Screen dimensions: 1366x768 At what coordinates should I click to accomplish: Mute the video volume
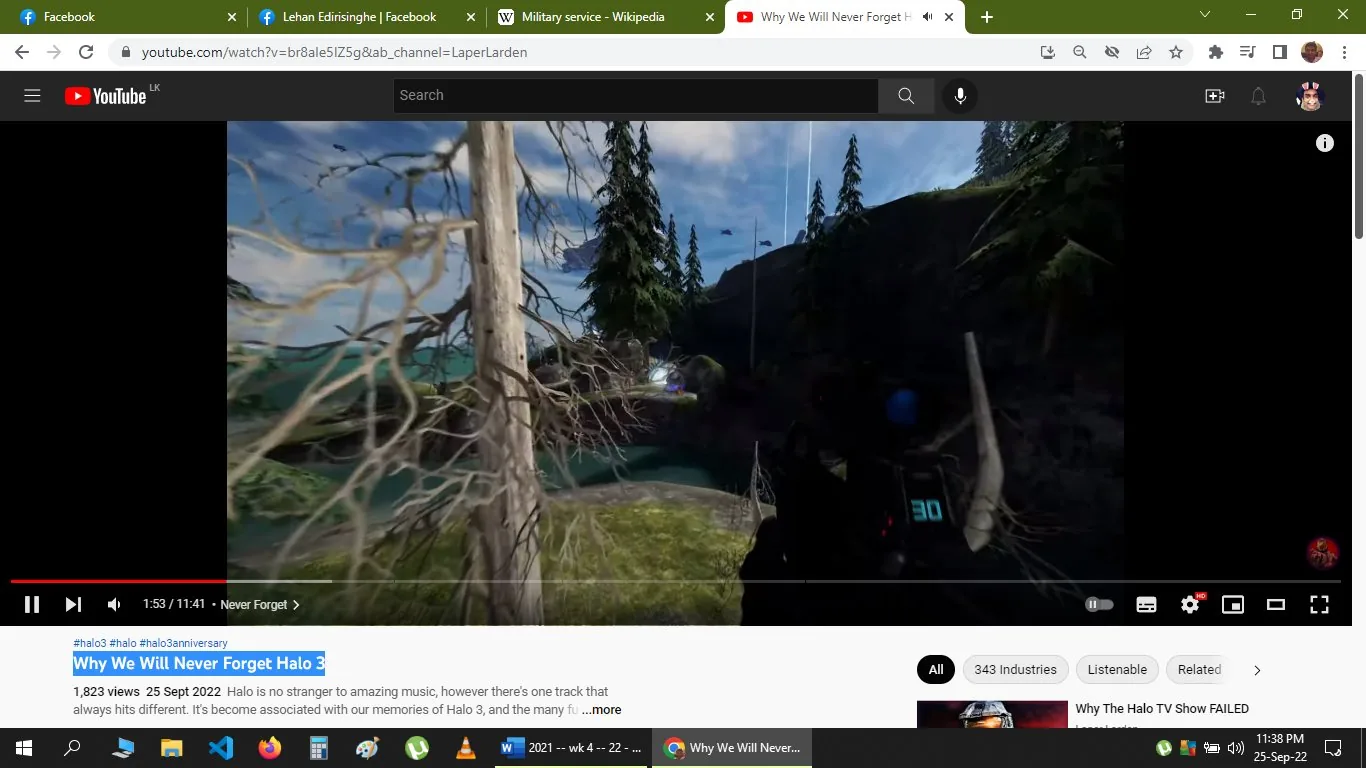tap(113, 604)
